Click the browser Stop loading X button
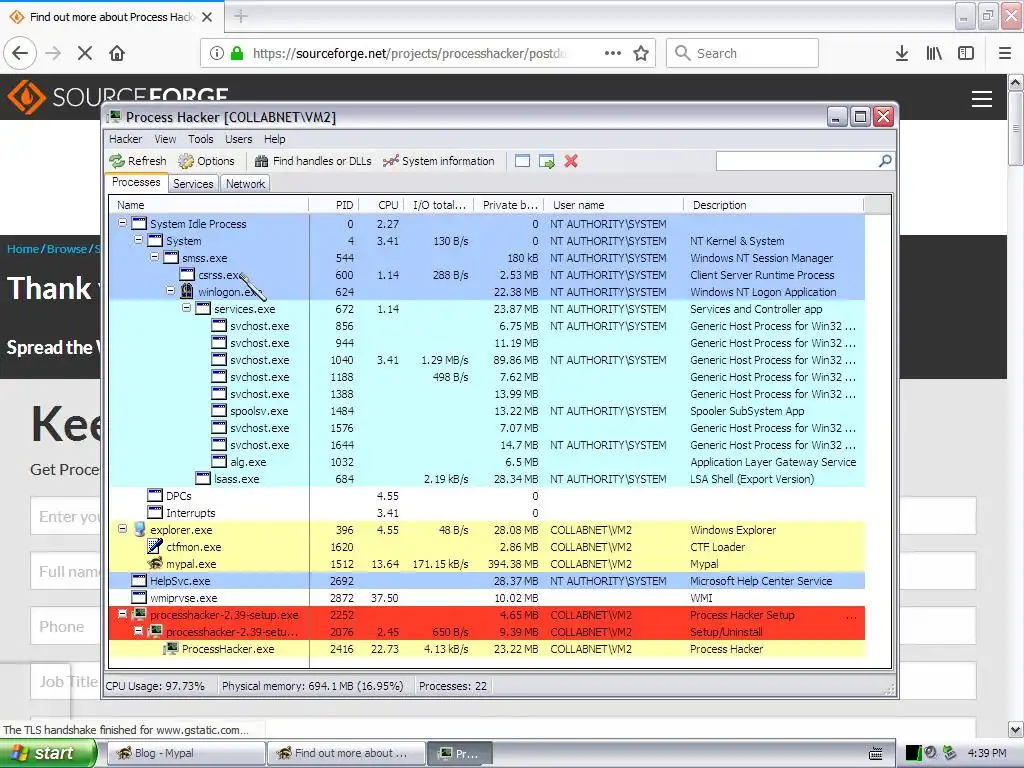Image resolution: width=1024 pixels, height=768 pixels. pos(85,53)
